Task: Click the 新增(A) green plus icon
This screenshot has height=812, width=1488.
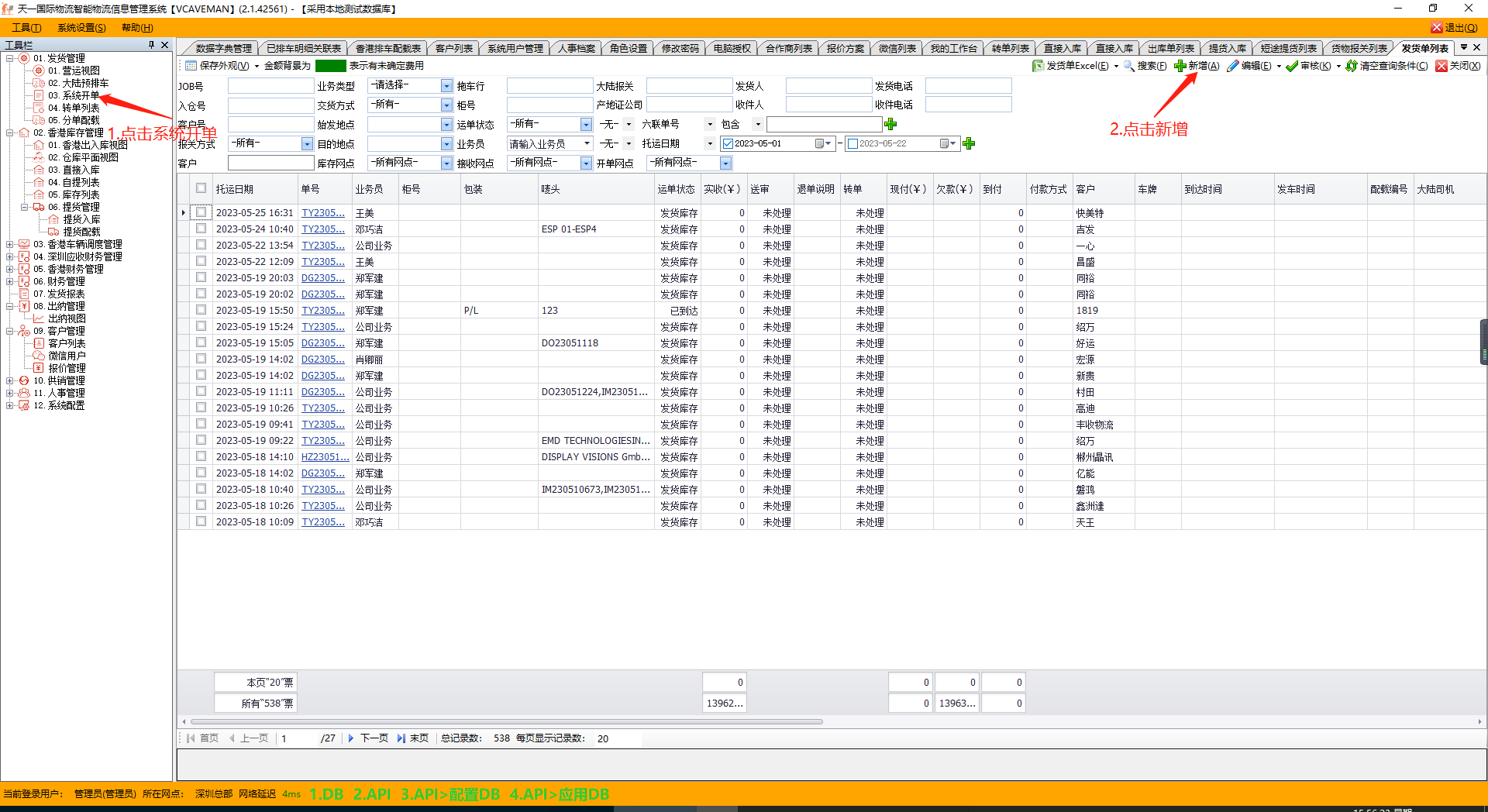Action: [x=1180, y=66]
